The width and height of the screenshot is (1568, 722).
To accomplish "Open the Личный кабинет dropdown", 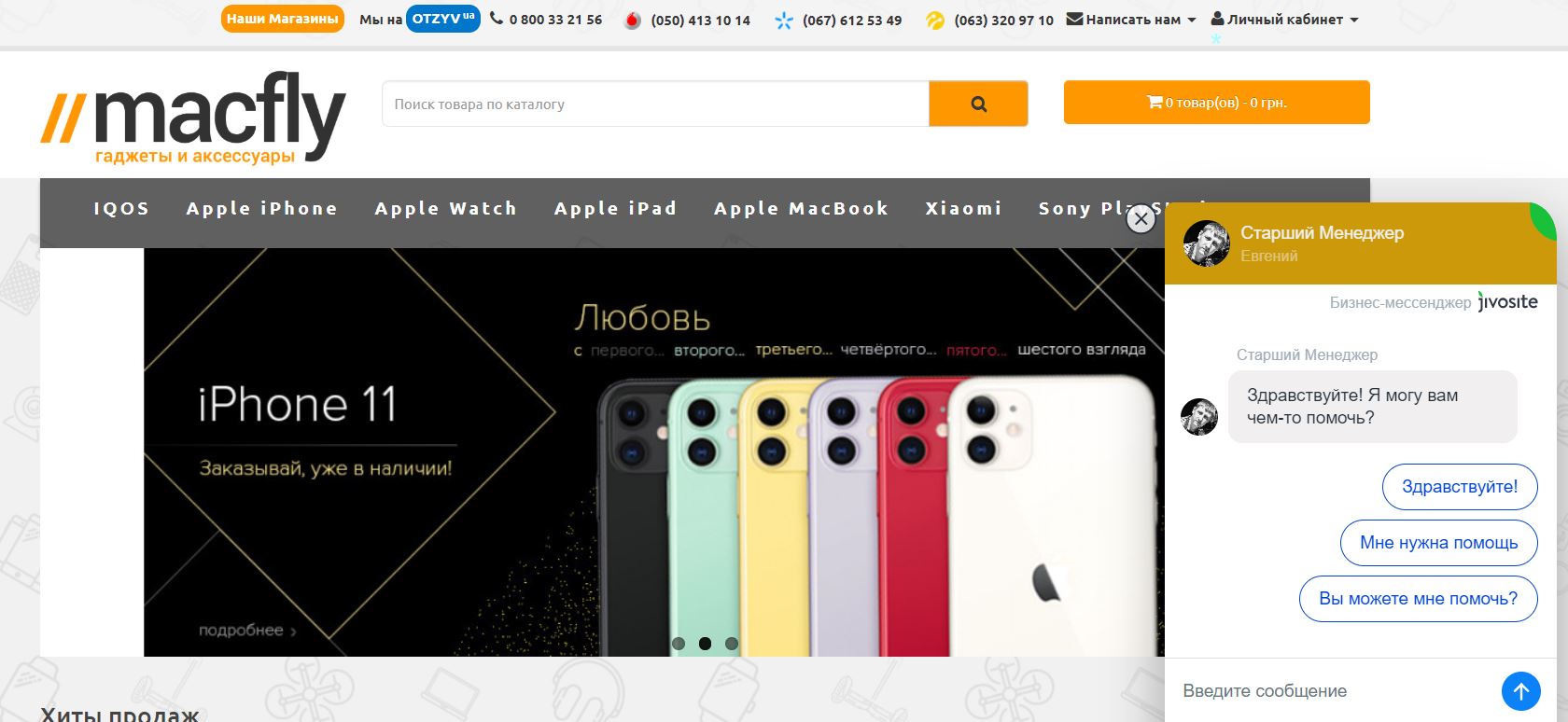I will click(x=1284, y=19).
